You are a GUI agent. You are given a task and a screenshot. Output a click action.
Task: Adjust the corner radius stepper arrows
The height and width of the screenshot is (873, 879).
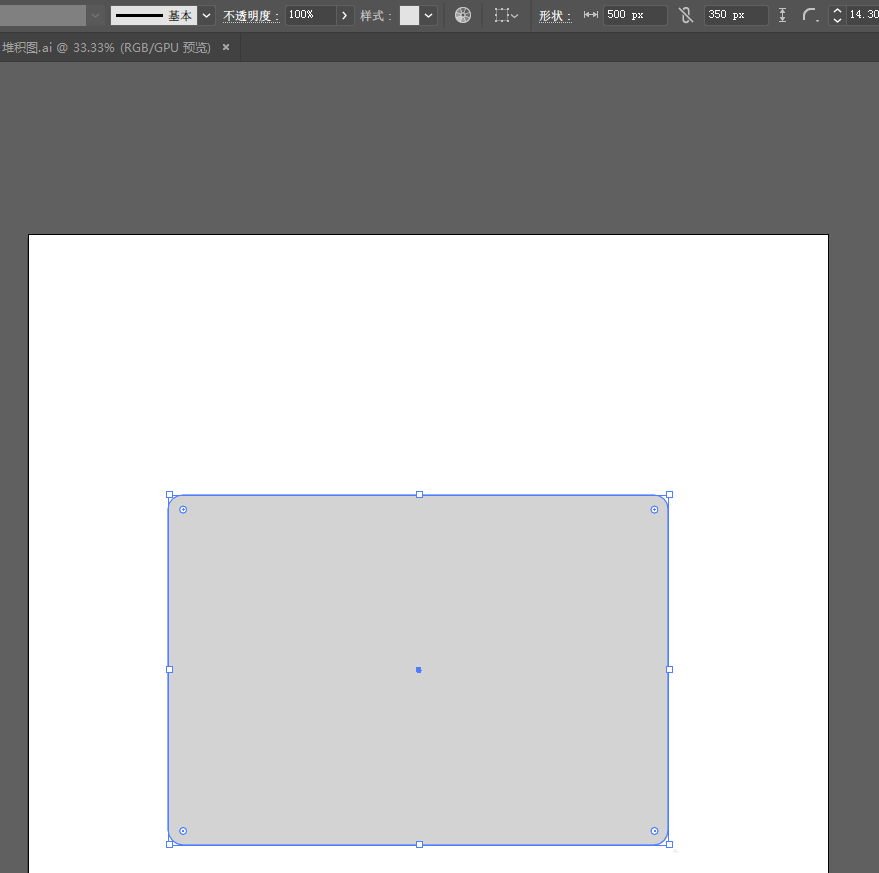pos(837,15)
